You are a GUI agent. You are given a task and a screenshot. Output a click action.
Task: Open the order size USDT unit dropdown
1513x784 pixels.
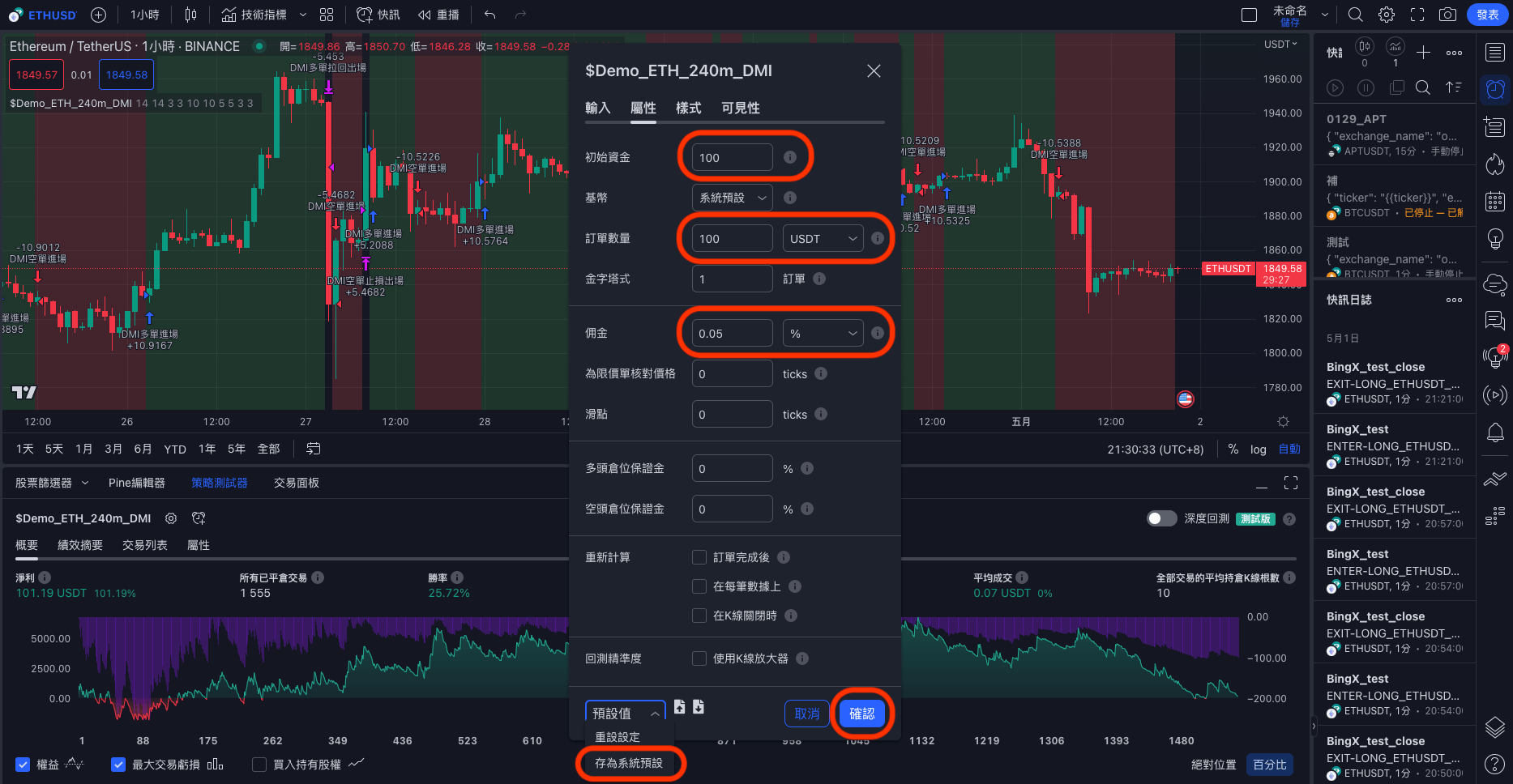823,239
